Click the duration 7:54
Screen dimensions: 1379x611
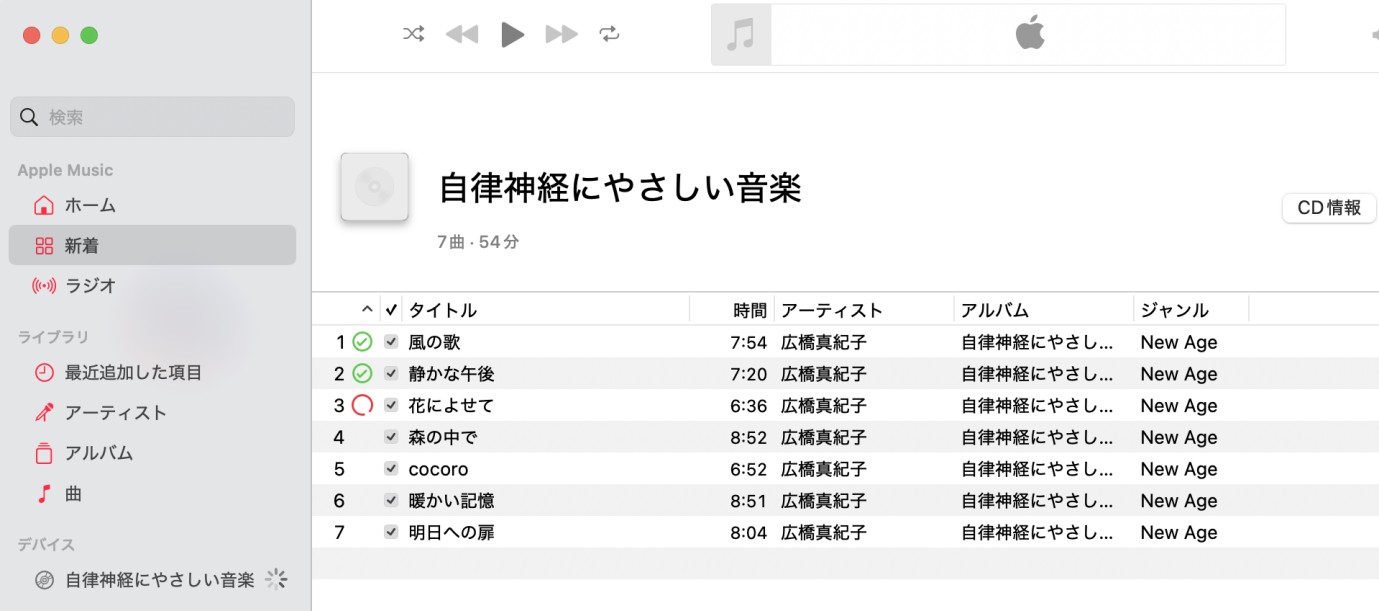coord(748,342)
